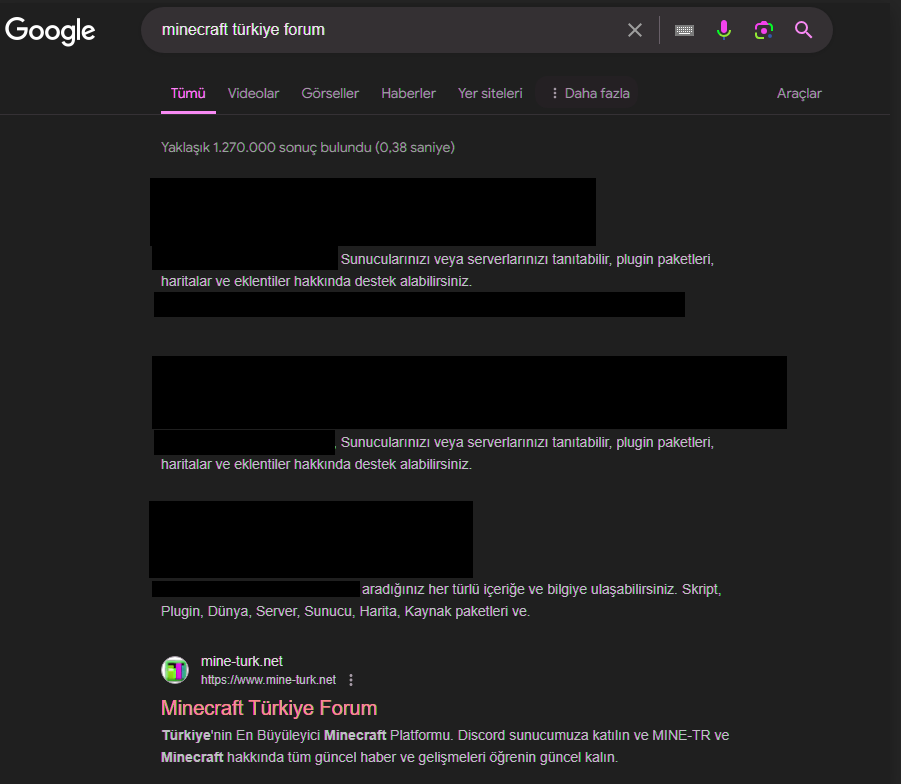Select the Tümü results tab
Viewport: 901px width, 784px height.
pyautogui.click(x=188, y=93)
